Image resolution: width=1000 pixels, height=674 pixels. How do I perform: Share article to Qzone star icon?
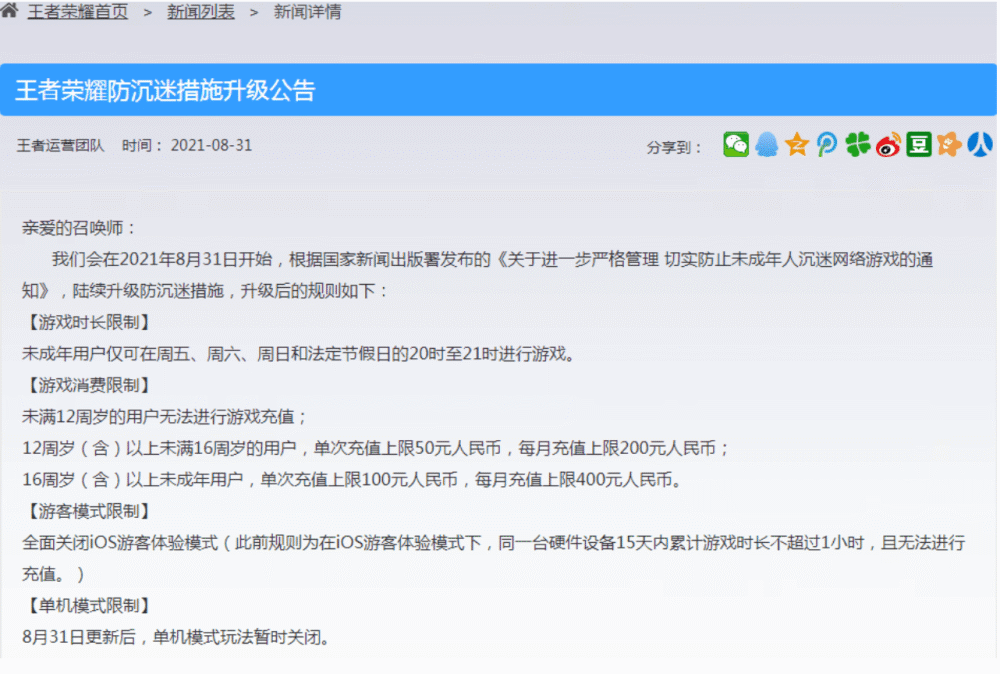[x=797, y=145]
